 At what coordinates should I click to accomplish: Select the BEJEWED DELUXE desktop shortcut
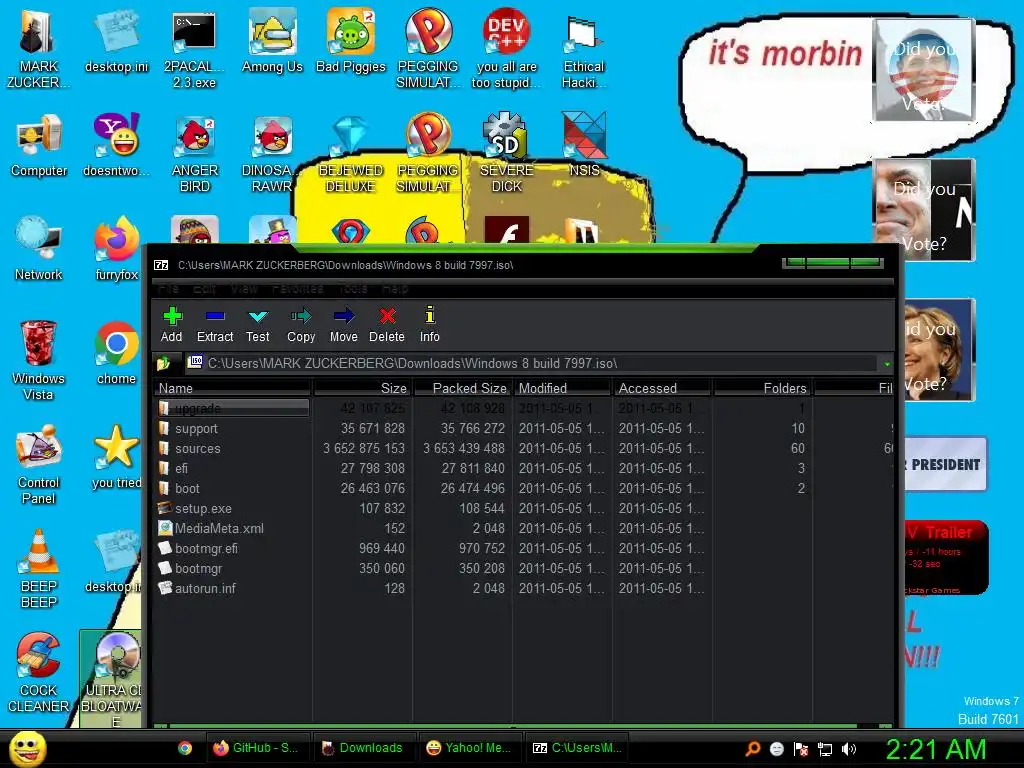pos(351,153)
